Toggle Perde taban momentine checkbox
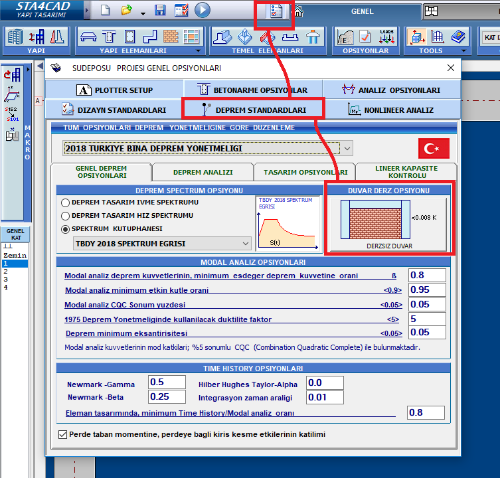Screen dimensions: 500x478 (62, 434)
